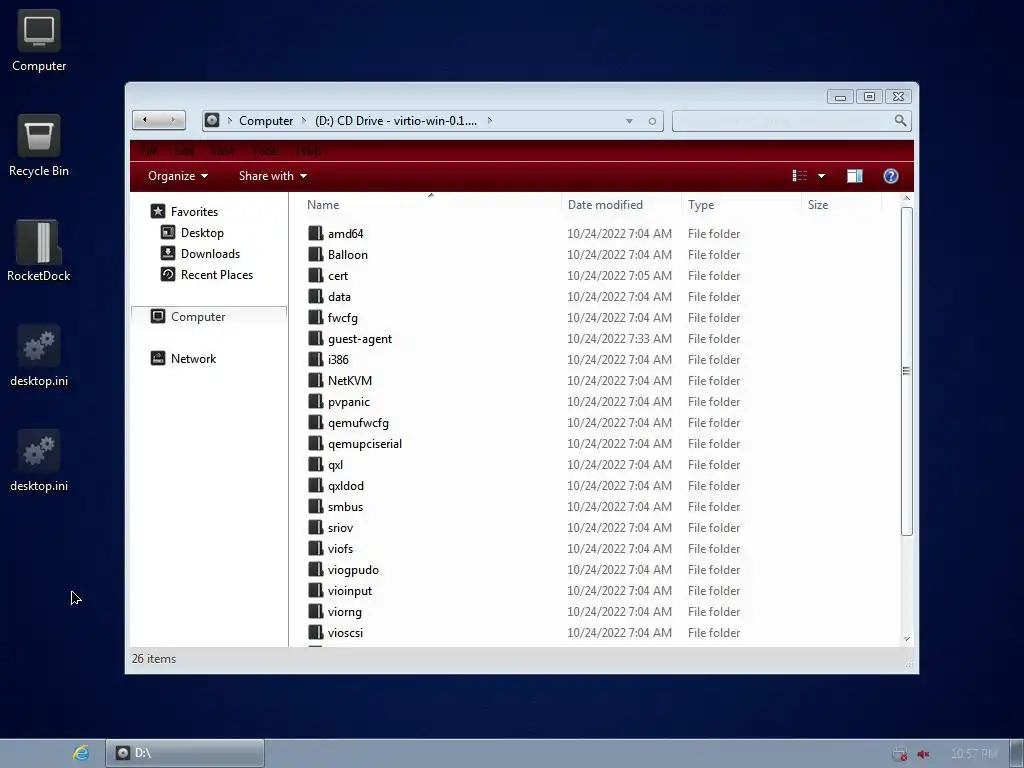Click the change view icon

(x=799, y=176)
